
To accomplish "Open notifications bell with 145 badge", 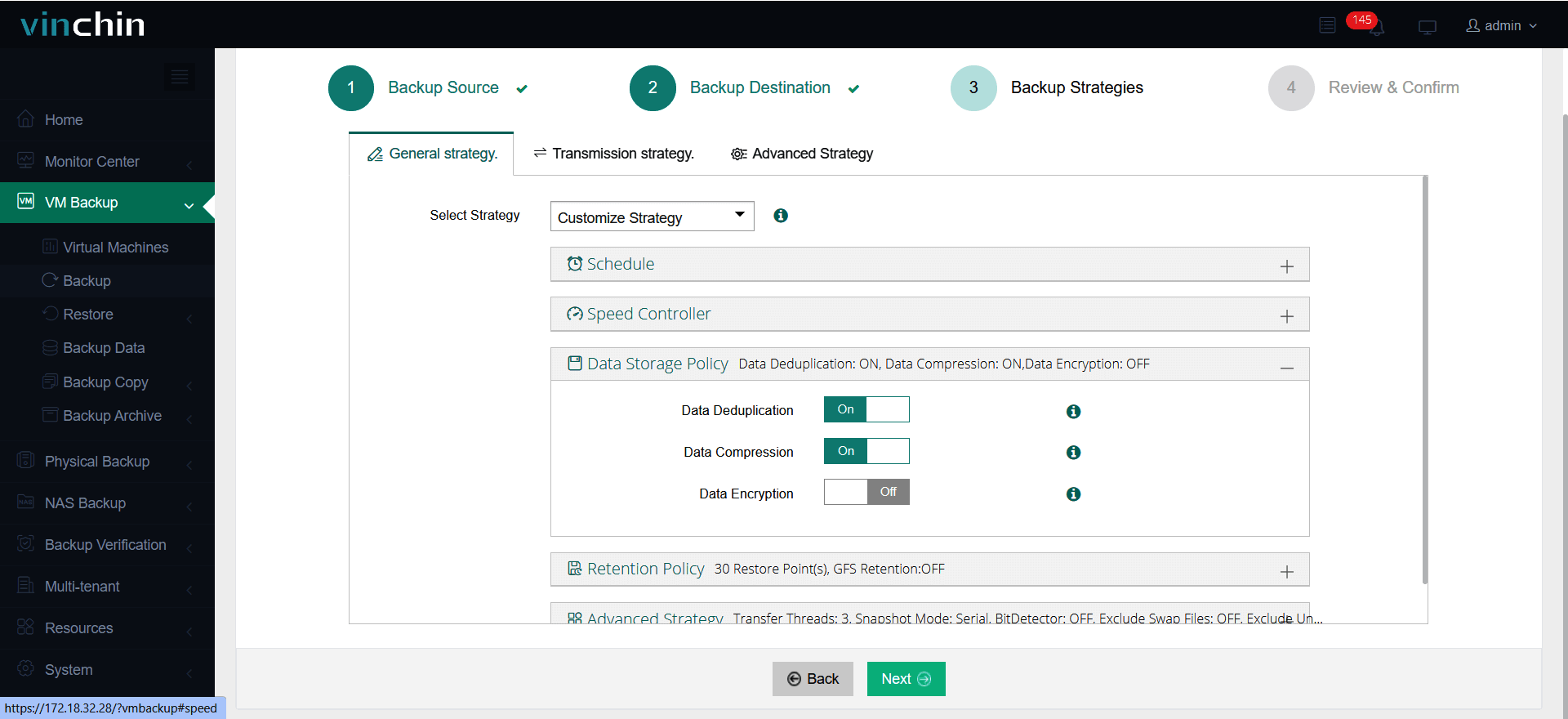I will pyautogui.click(x=1376, y=26).
